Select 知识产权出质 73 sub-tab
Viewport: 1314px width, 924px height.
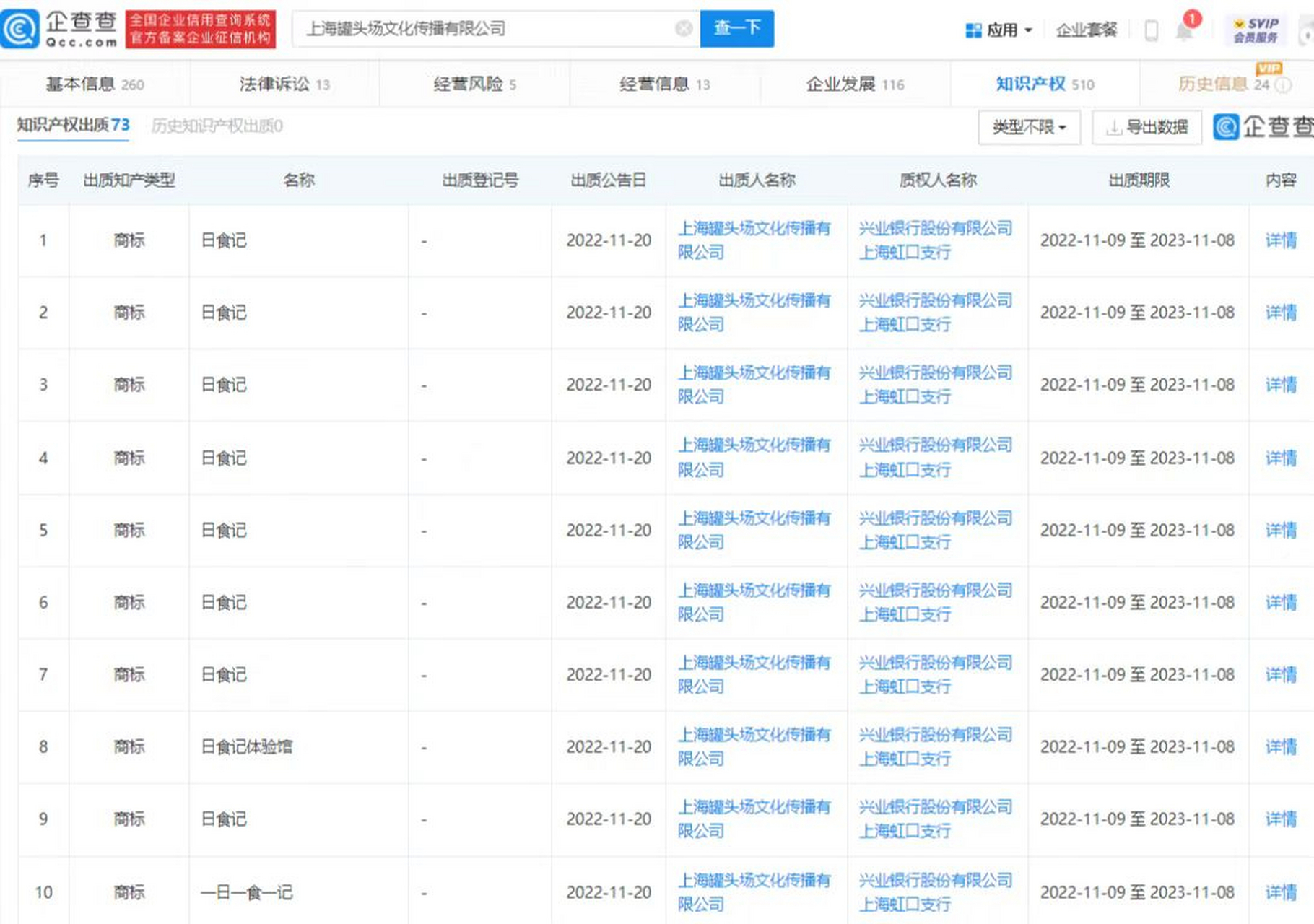73,125
